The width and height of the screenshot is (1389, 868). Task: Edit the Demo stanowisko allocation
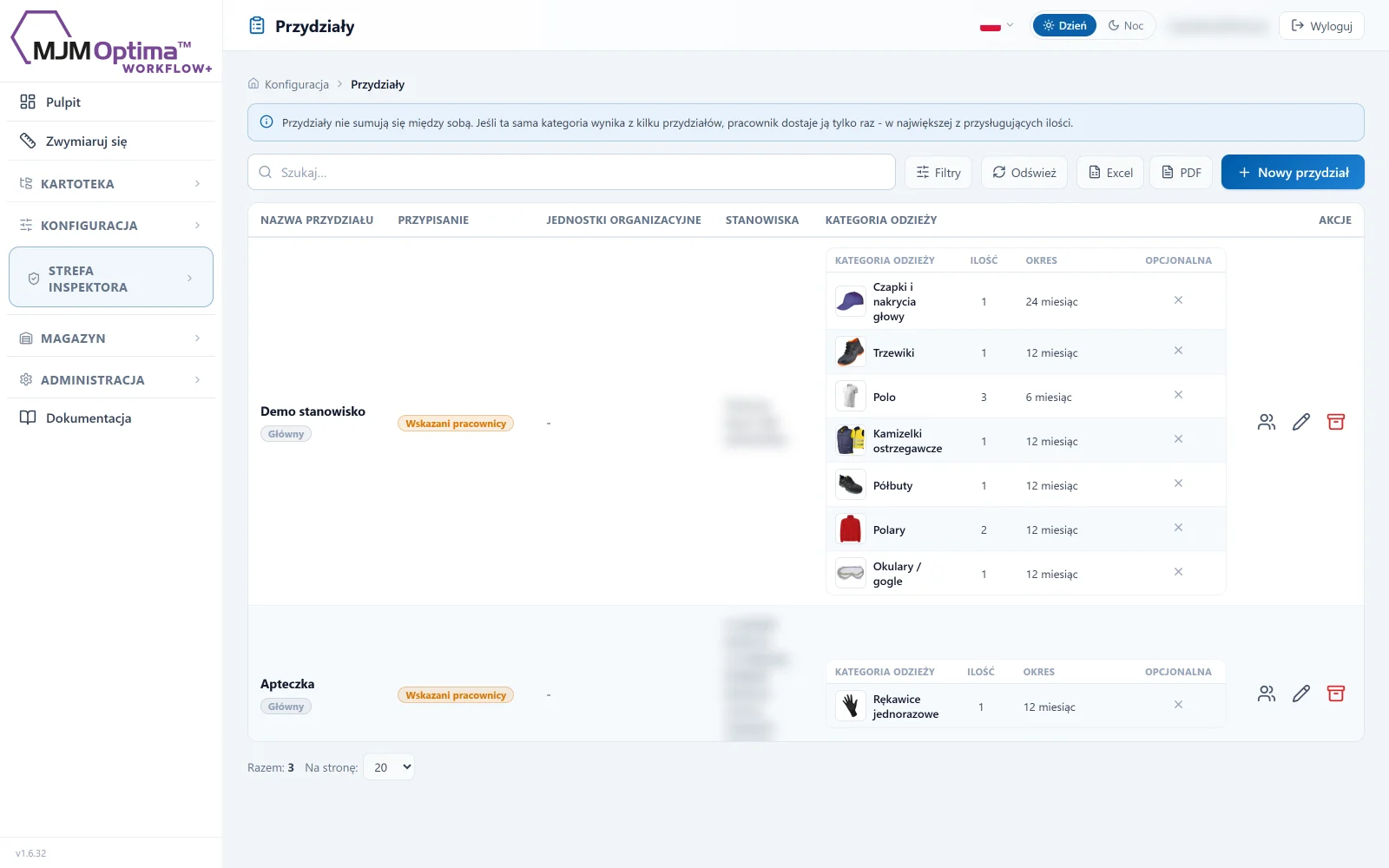1301,422
